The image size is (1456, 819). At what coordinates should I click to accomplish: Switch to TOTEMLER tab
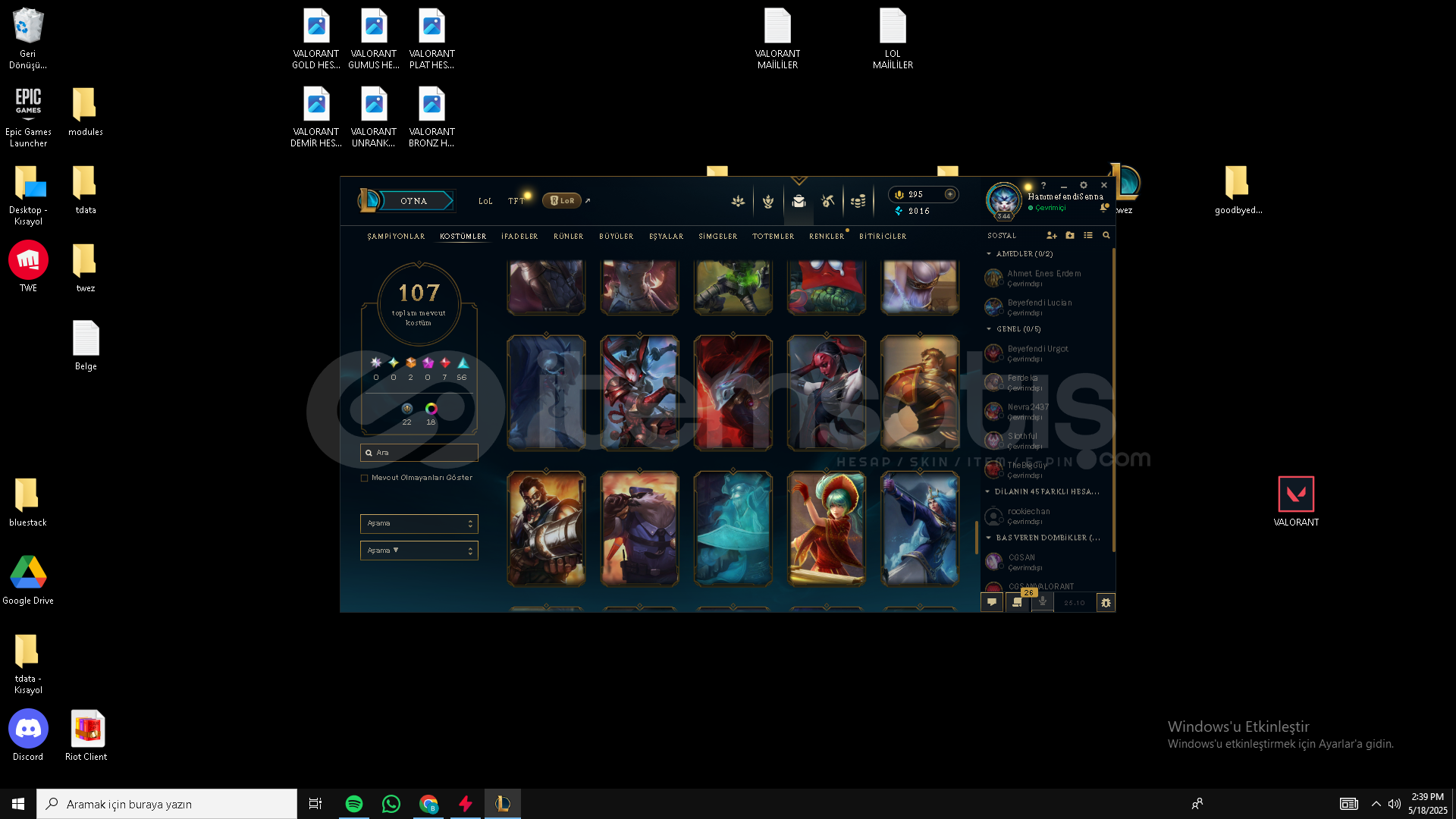tap(773, 237)
